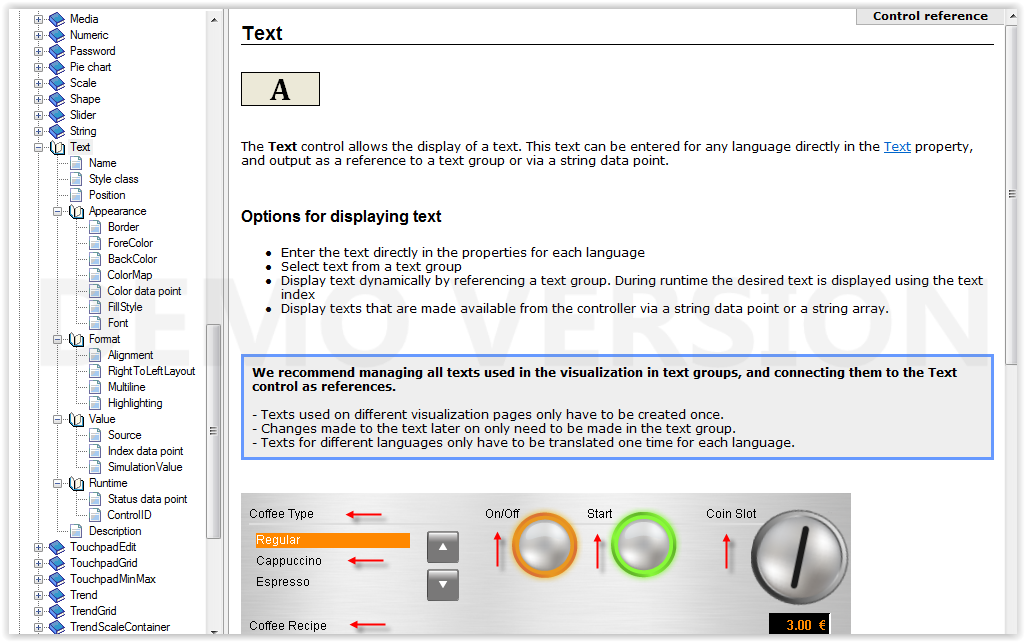This screenshot has height=642, width=1025.
Task: Select the Index data point entry
Action: coord(145,451)
